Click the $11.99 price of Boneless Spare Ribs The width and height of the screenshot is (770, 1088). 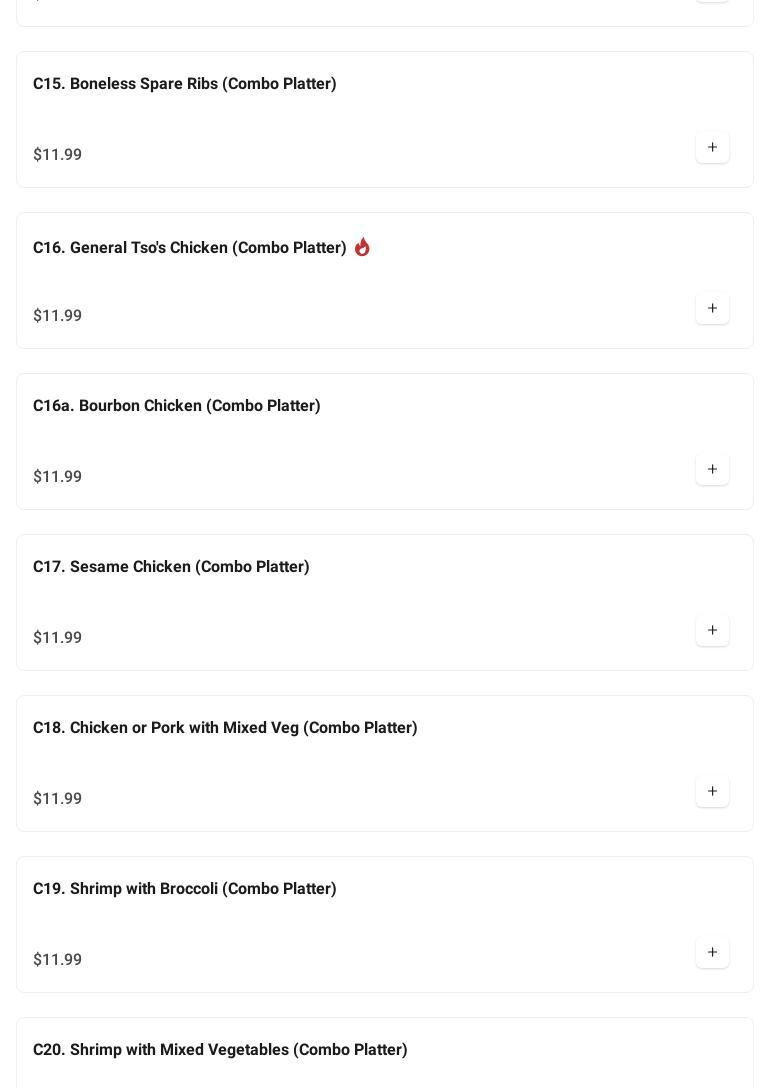[58, 155]
